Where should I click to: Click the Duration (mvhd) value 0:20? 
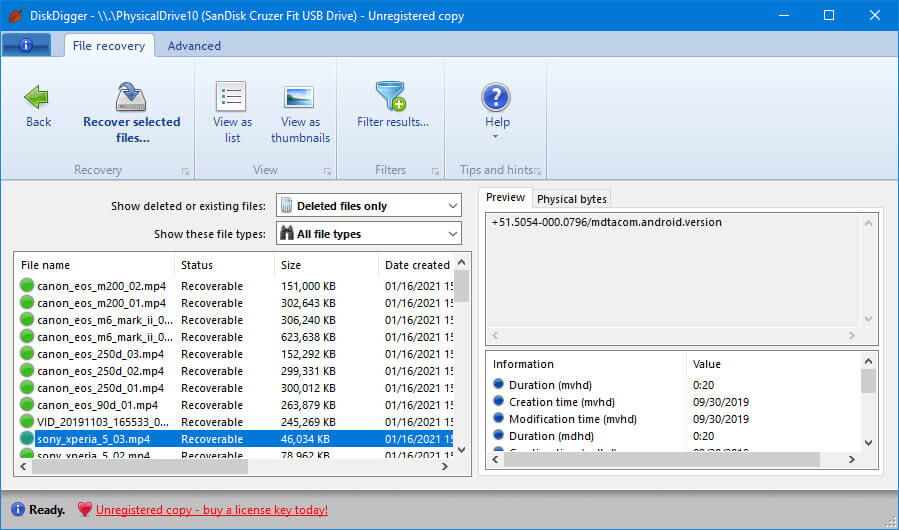point(703,384)
